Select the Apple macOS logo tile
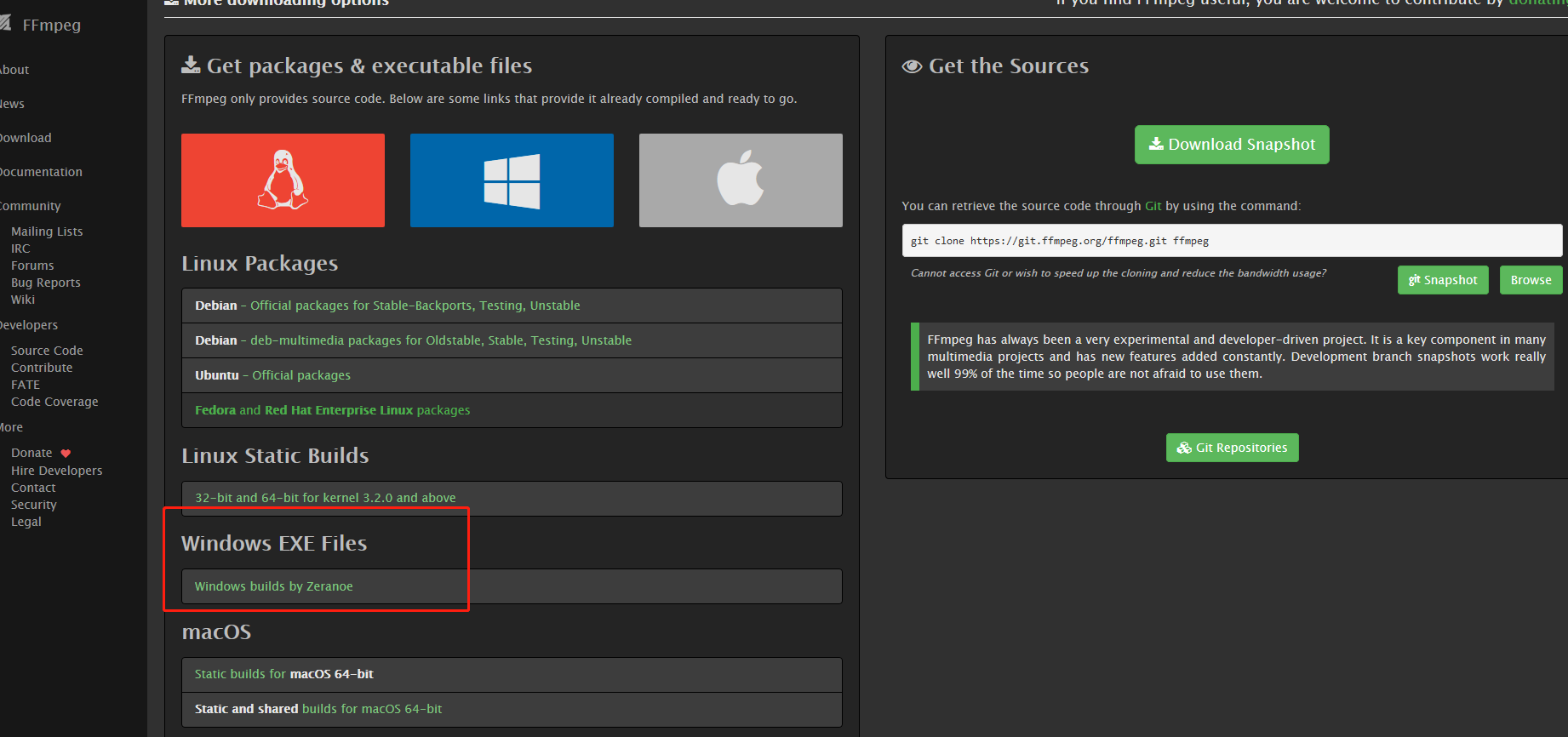 [x=741, y=180]
